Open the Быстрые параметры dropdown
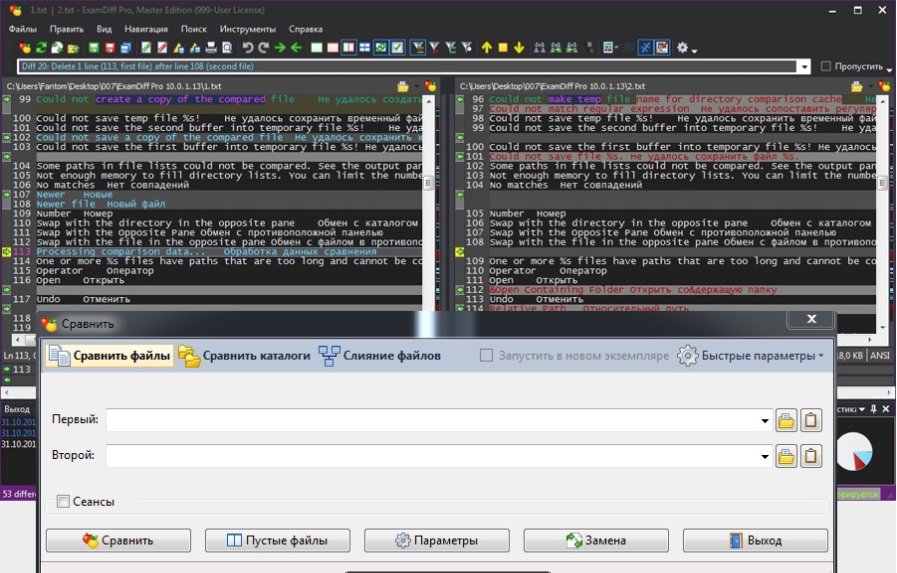The width and height of the screenshot is (897, 573). pyautogui.click(x=751, y=356)
